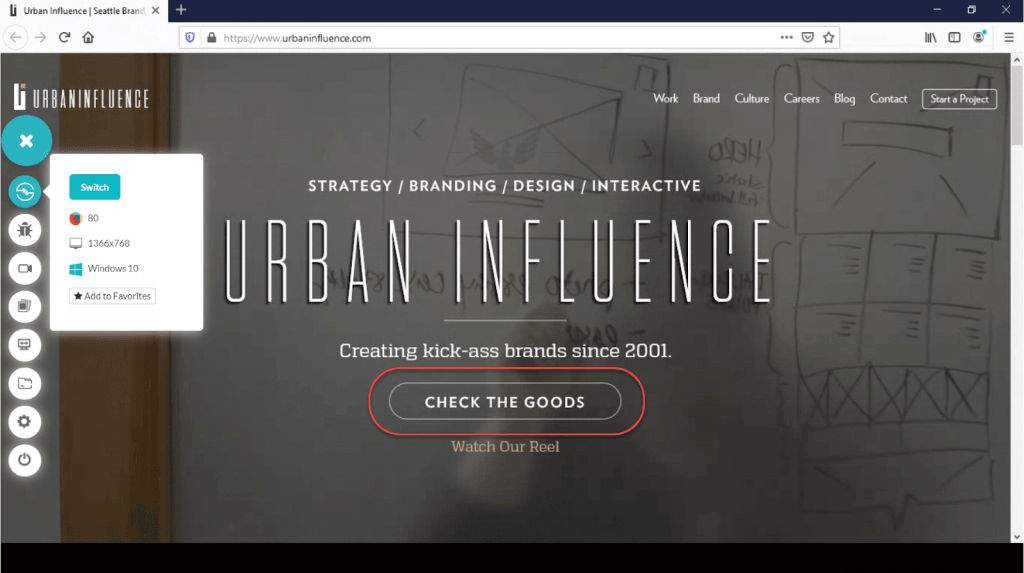Go forward with the browser forward arrow
Viewport: 1024px width, 573px height.
[40, 38]
